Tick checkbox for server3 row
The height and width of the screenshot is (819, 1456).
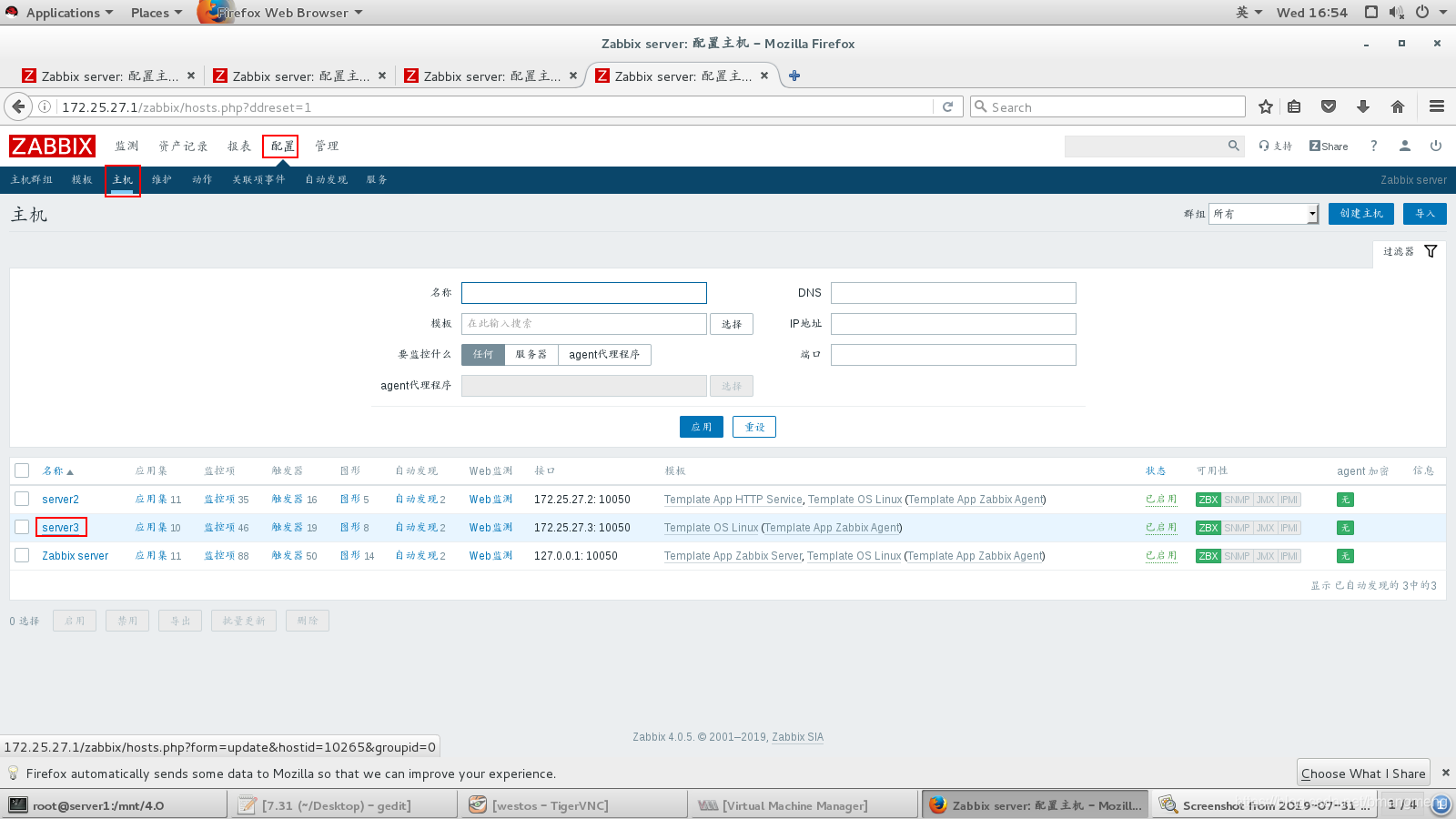(22, 527)
